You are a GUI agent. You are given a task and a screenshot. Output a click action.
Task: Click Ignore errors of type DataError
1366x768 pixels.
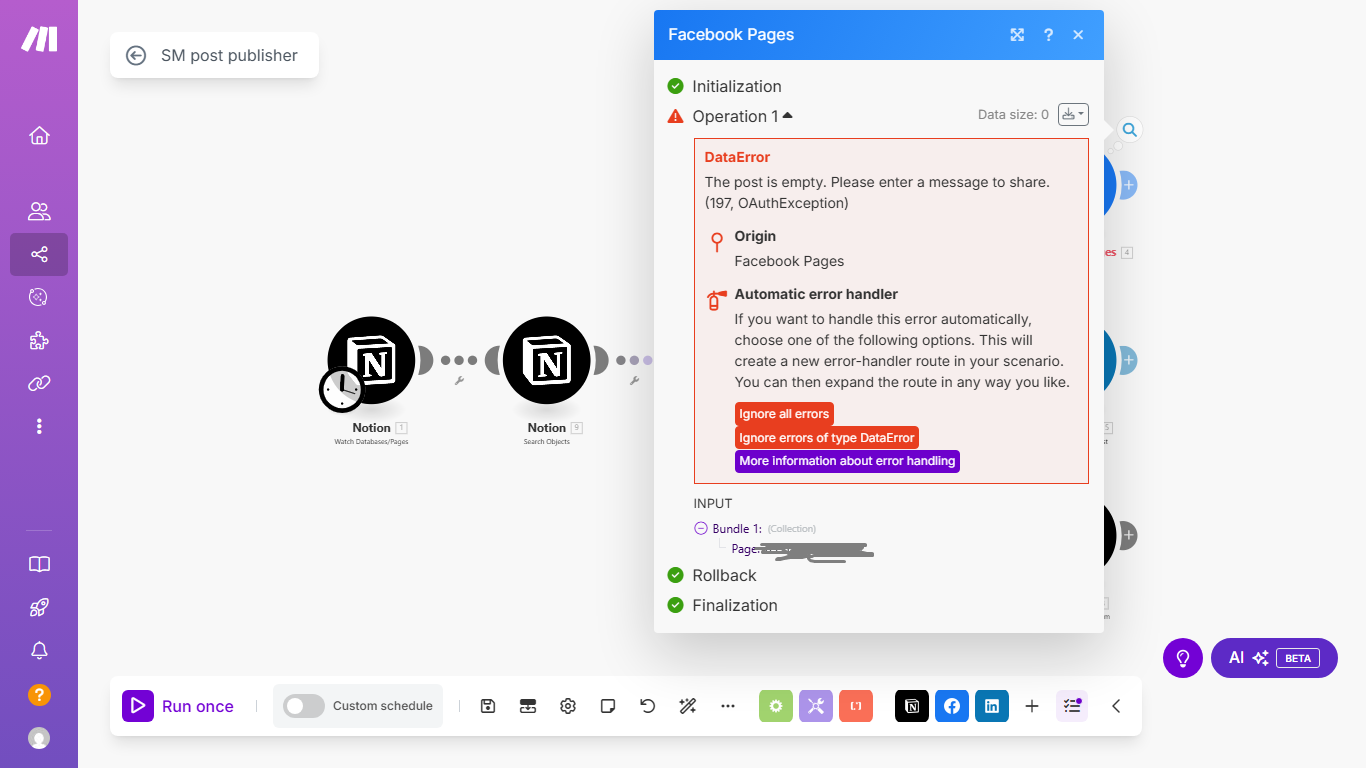(827, 438)
